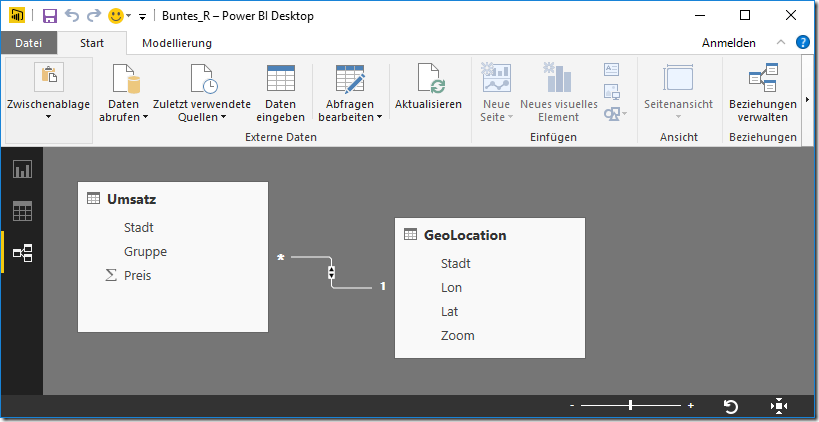Click the Neue Seite icon
Image resolution: width=819 pixels, height=422 pixels.
(x=496, y=77)
